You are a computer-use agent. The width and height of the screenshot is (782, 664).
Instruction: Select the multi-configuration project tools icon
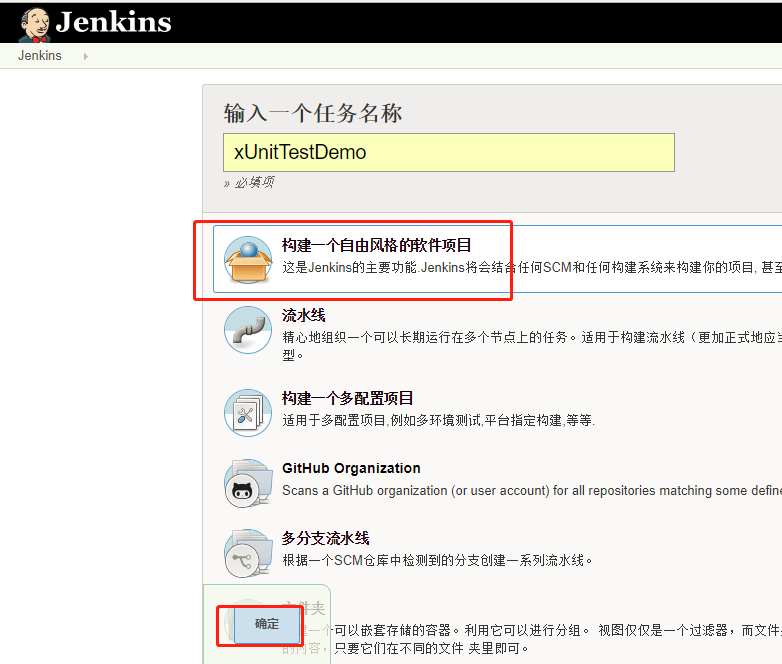click(x=248, y=413)
